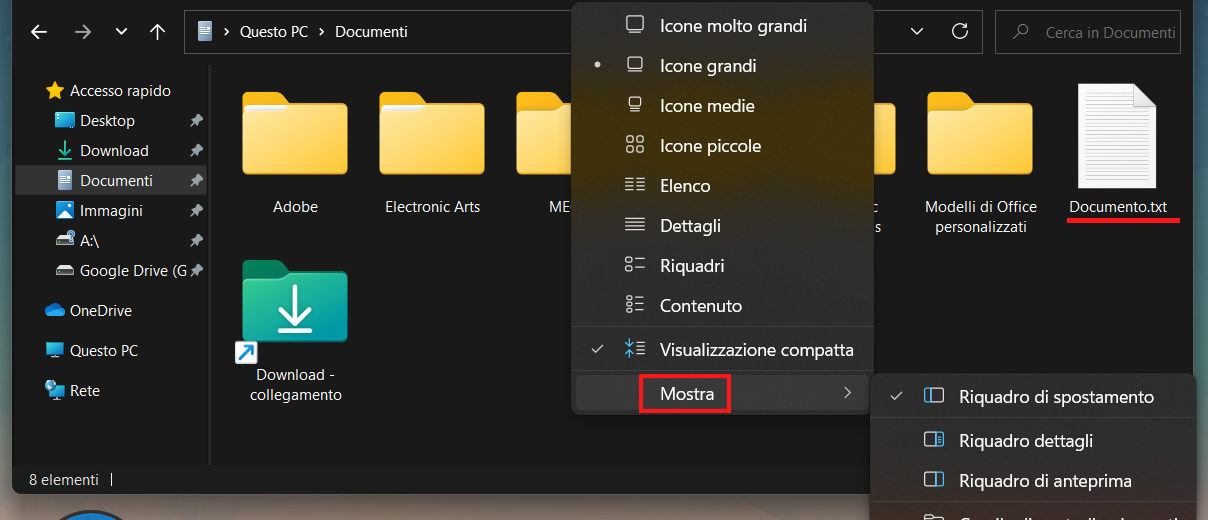The width and height of the screenshot is (1208, 520).
Task: Select Icone piccole view option
Action: point(710,146)
